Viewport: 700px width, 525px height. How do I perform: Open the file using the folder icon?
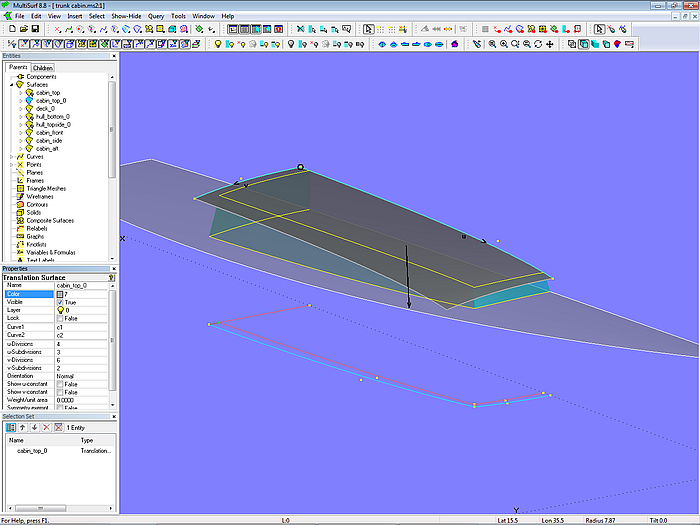[x=23, y=30]
